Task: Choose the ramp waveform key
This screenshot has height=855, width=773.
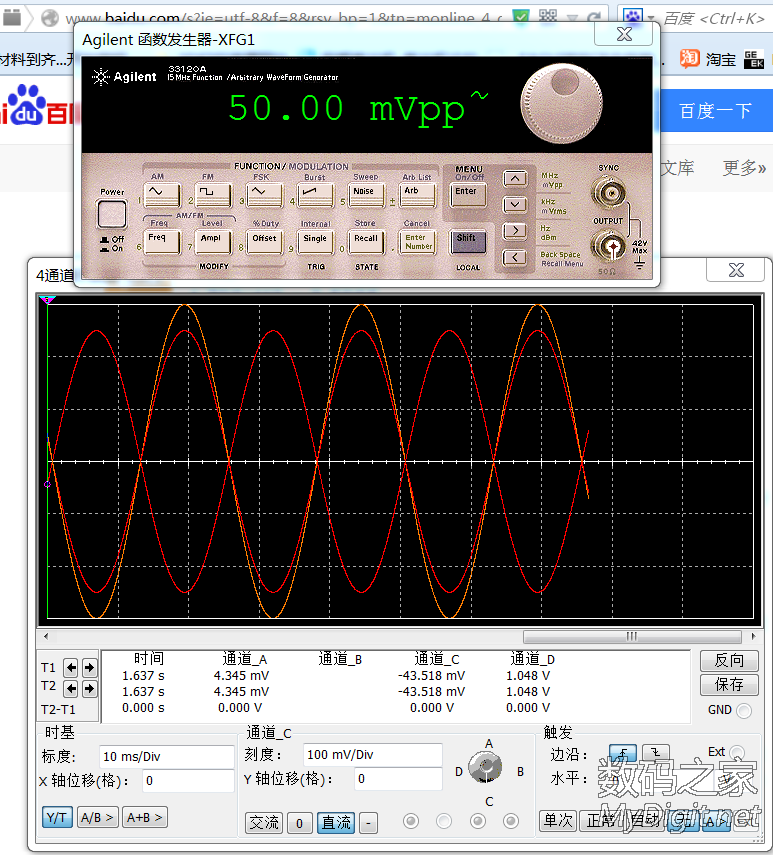Action: coord(315,195)
